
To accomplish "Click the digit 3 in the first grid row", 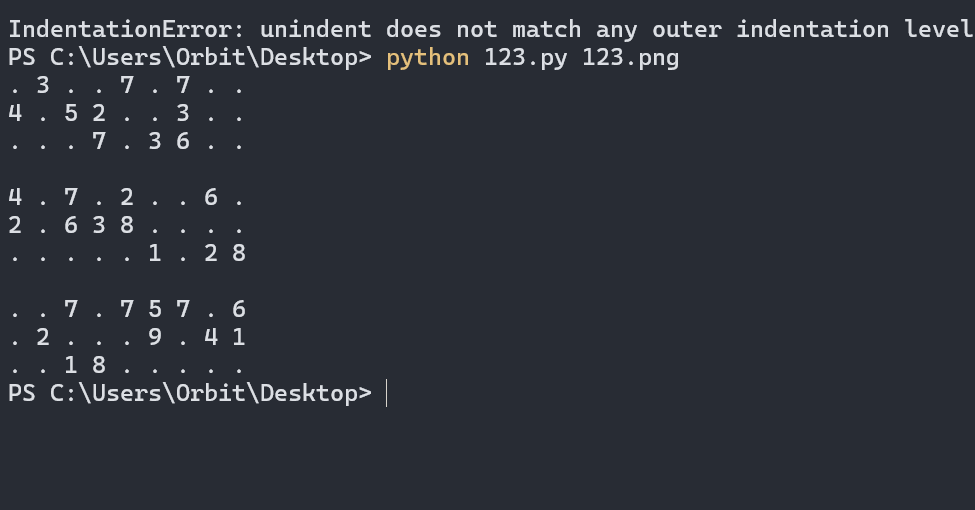I will 43,85.
